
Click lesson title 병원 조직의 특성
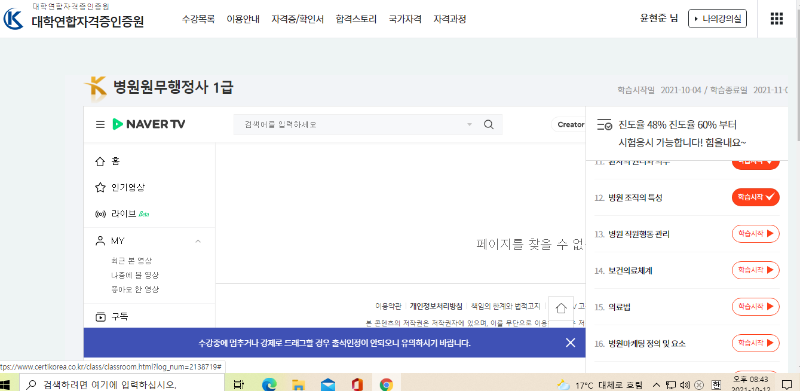point(635,198)
